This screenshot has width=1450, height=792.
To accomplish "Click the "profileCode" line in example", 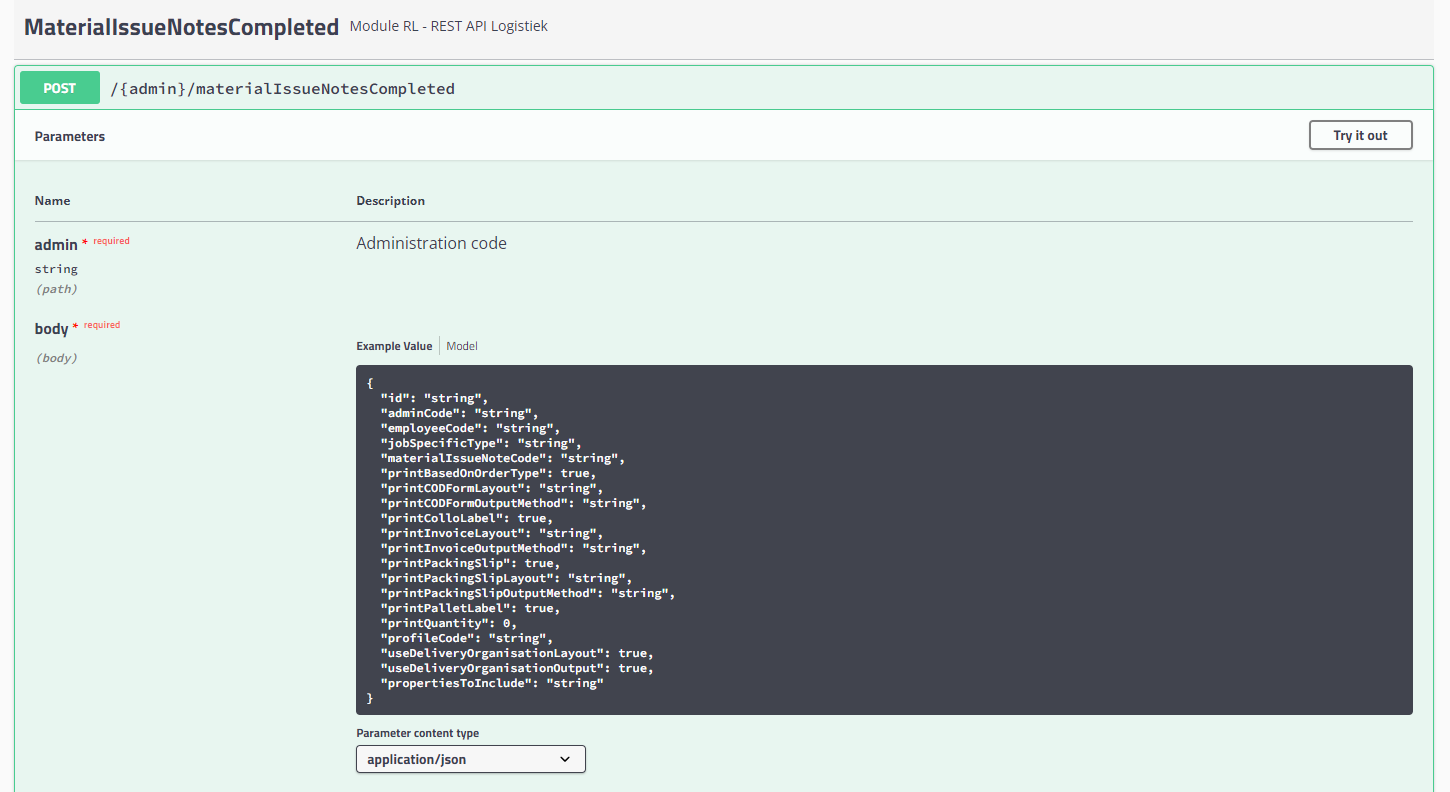I will click(466, 638).
